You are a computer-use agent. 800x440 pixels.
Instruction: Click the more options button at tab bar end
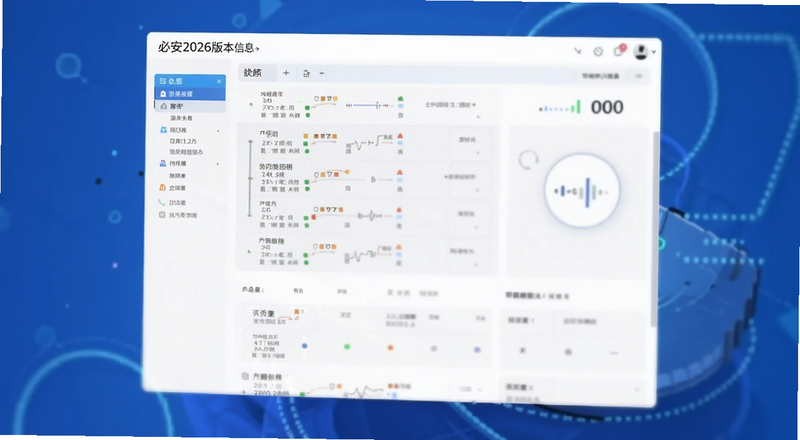click(639, 76)
